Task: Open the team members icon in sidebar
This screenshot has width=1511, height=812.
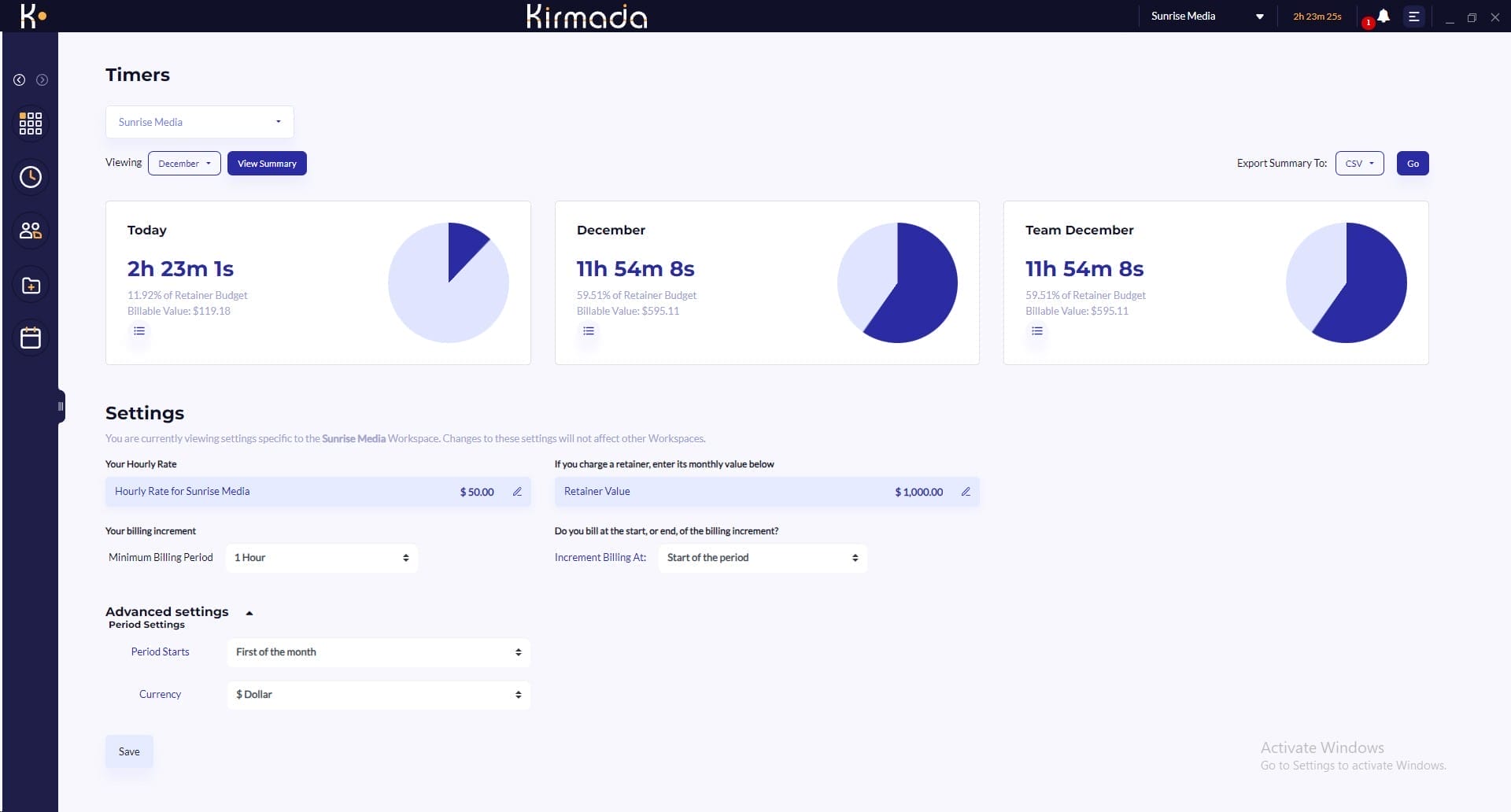Action: tap(31, 231)
